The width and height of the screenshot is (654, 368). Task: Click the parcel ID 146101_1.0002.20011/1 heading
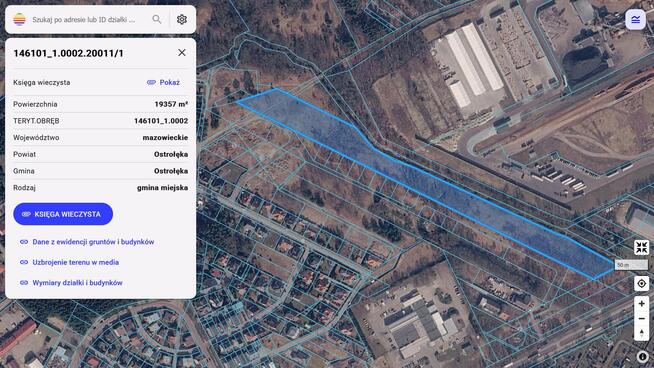pos(68,53)
